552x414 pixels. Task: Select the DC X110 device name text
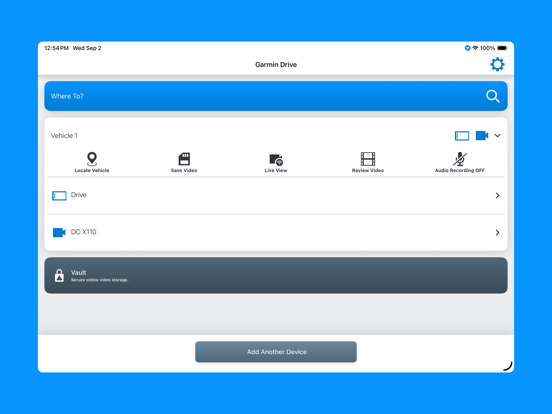(x=83, y=232)
